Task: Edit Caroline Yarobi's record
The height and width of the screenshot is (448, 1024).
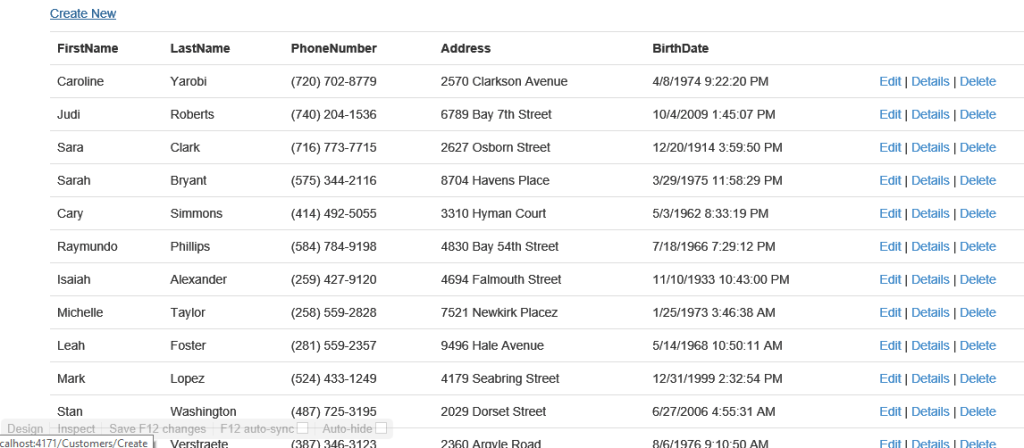Action: click(890, 82)
